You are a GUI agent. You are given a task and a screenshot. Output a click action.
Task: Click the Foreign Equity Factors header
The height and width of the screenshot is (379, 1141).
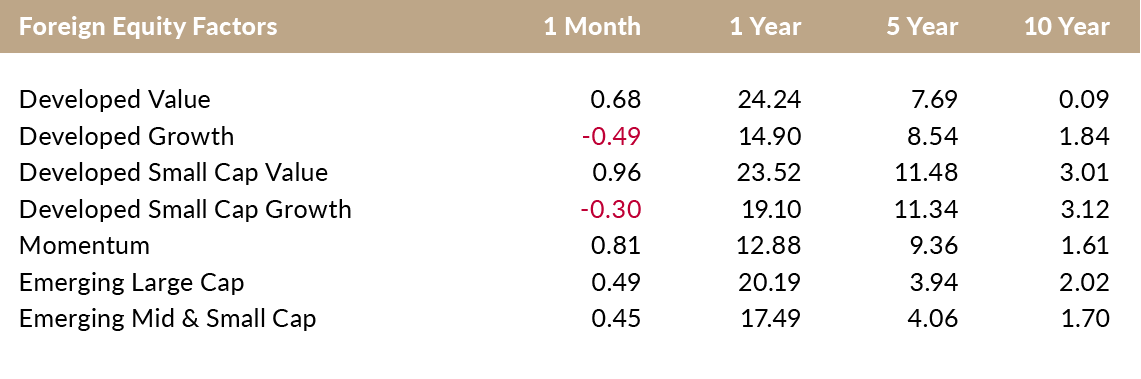[x=148, y=27]
